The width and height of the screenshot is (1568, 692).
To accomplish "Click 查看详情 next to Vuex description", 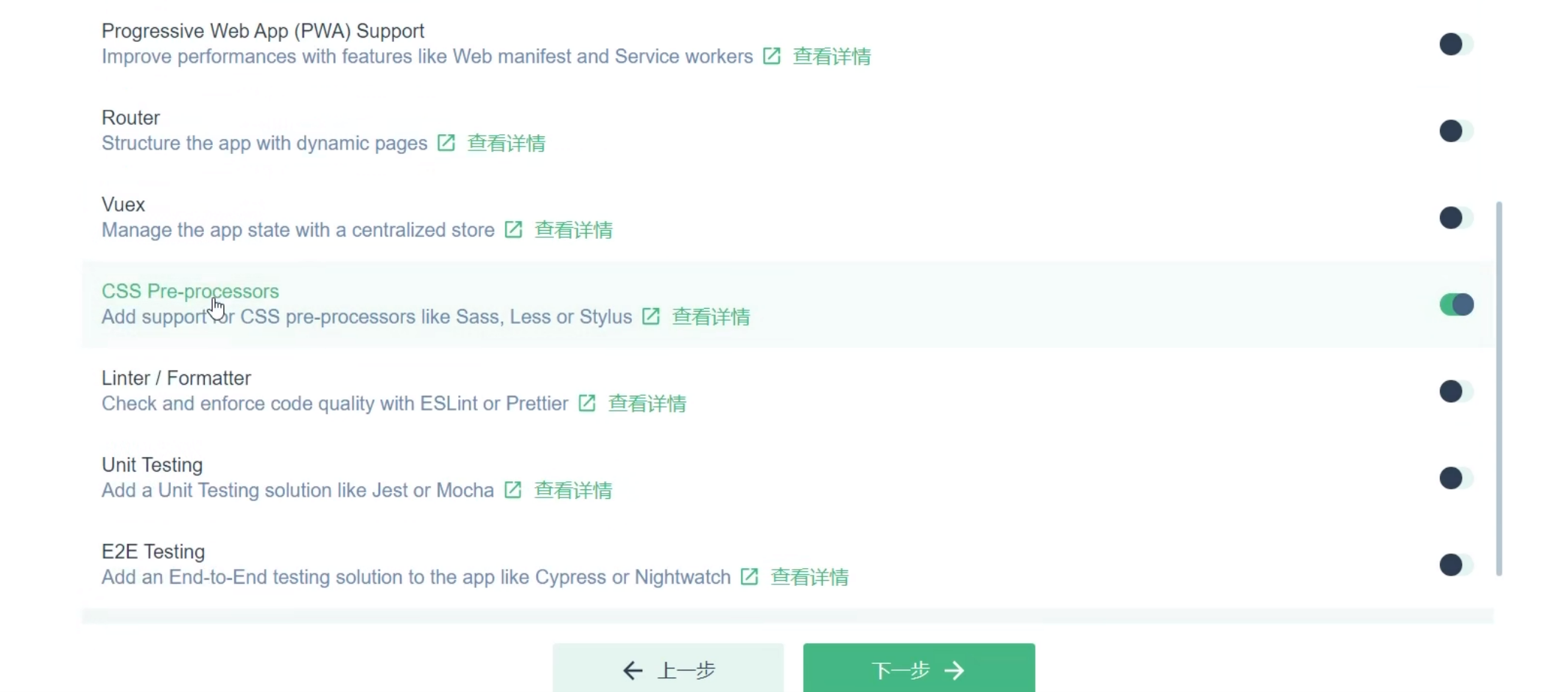I will (574, 230).
